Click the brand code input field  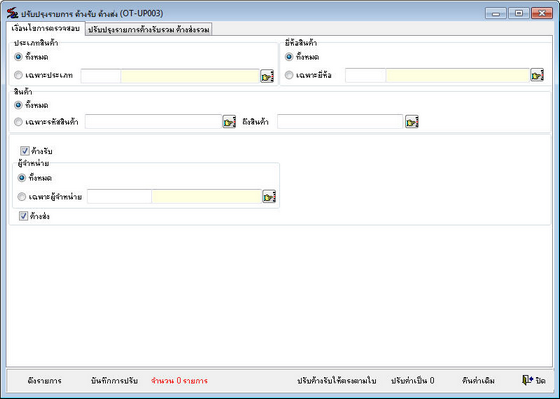pyautogui.click(x=366, y=75)
